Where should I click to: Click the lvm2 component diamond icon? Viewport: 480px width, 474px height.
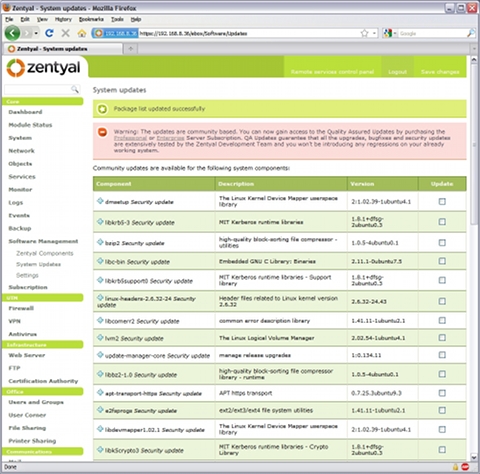[100, 338]
